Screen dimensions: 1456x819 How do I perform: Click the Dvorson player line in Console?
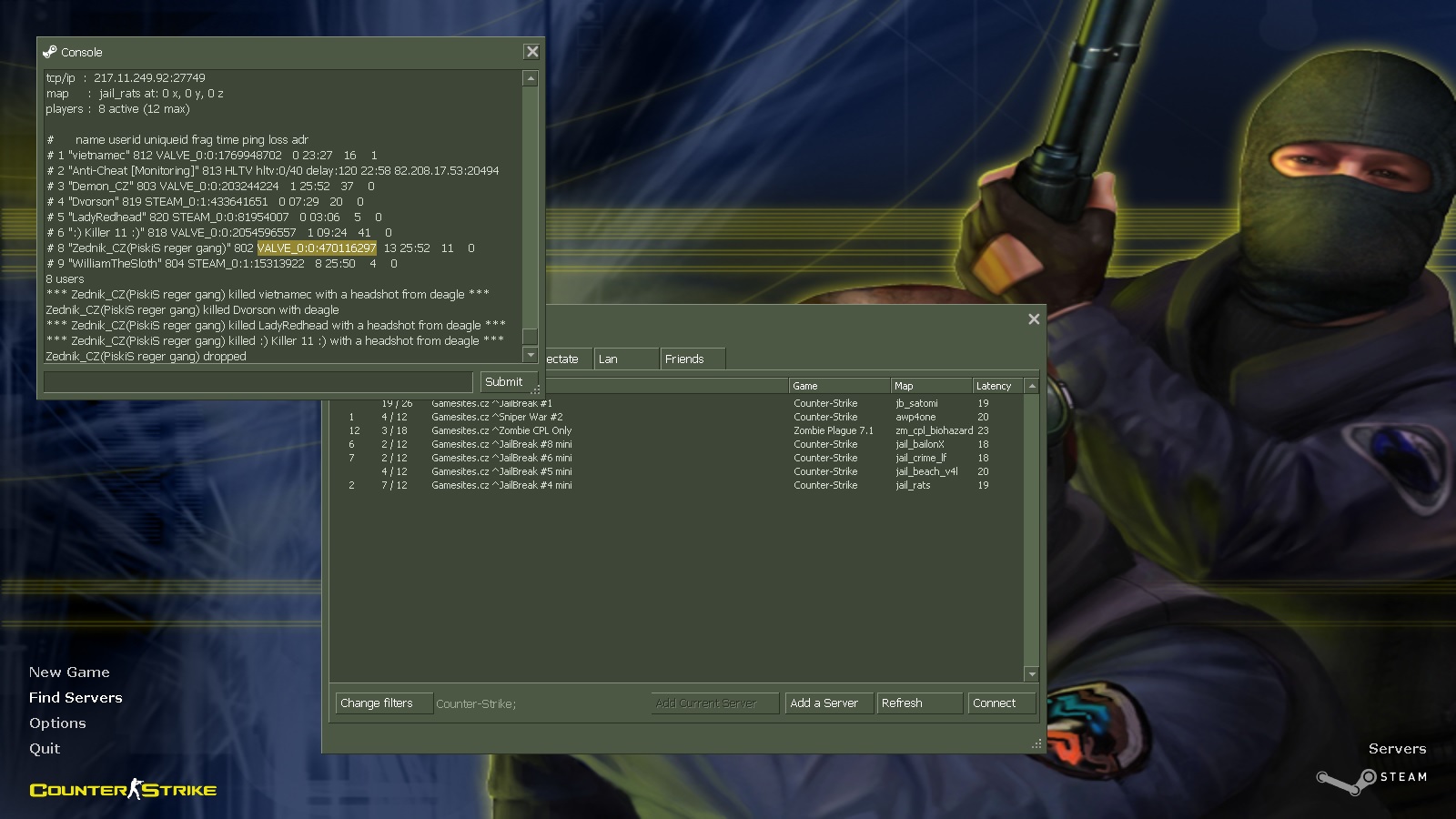coord(206,201)
